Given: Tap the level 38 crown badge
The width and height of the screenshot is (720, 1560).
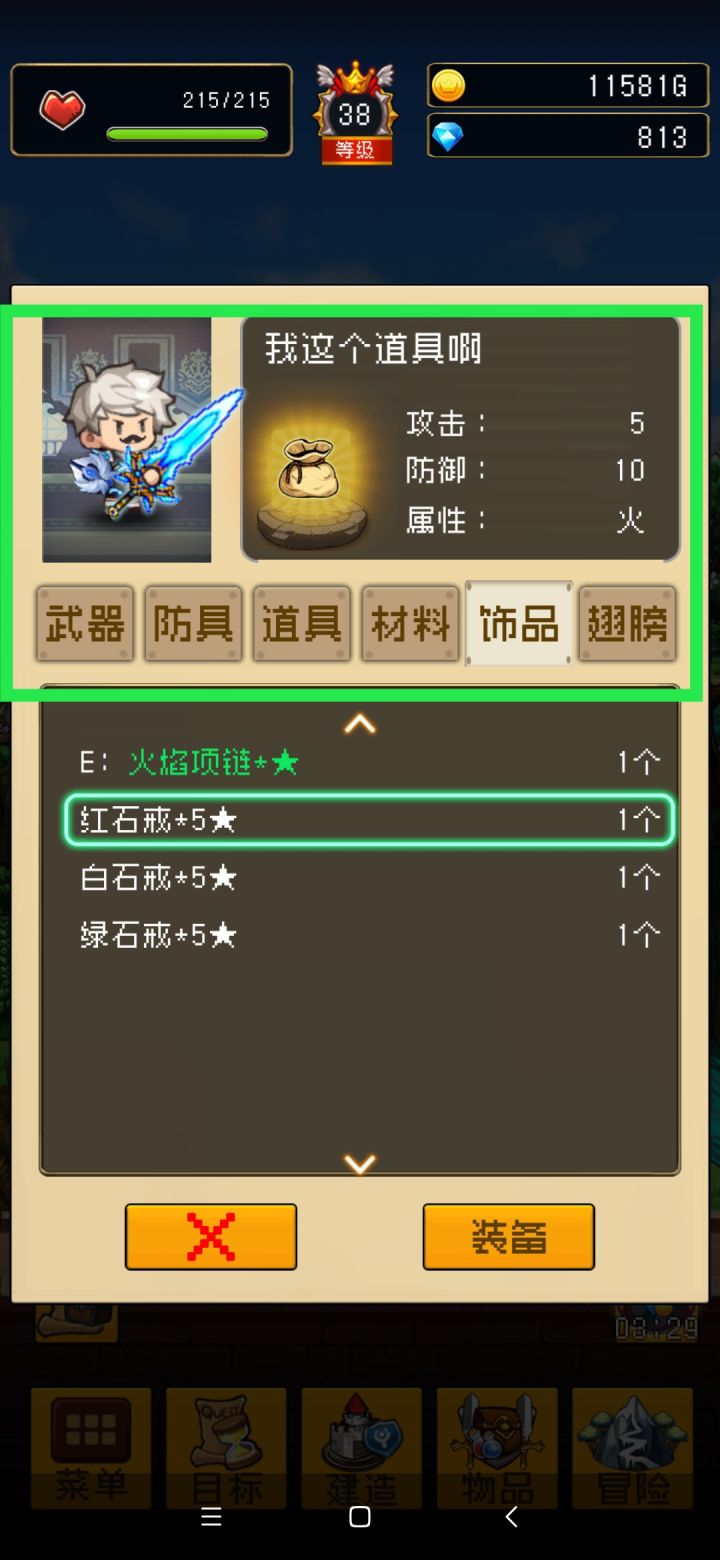Looking at the screenshot, I should pos(355,113).
